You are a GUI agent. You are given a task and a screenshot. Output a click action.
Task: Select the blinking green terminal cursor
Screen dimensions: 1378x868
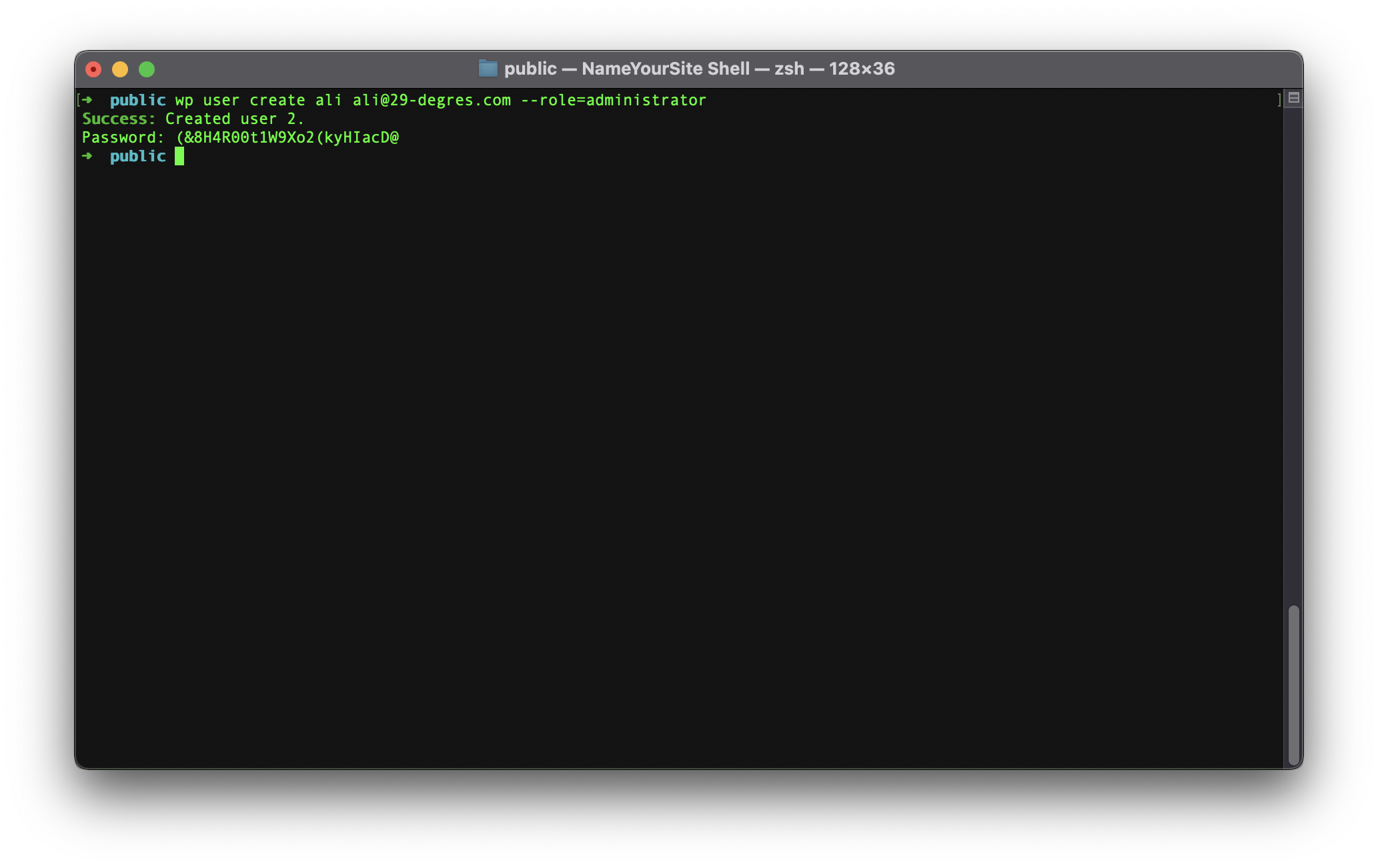[179, 156]
